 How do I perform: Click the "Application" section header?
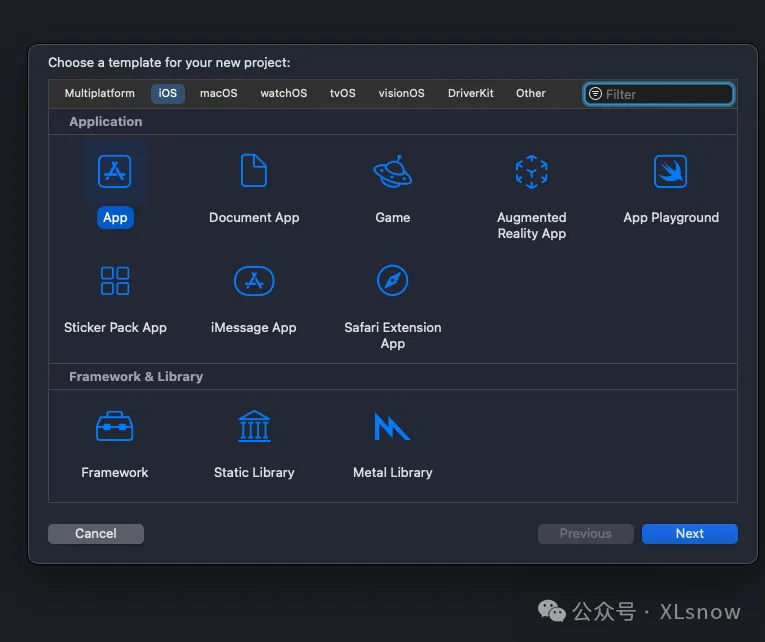[105, 121]
